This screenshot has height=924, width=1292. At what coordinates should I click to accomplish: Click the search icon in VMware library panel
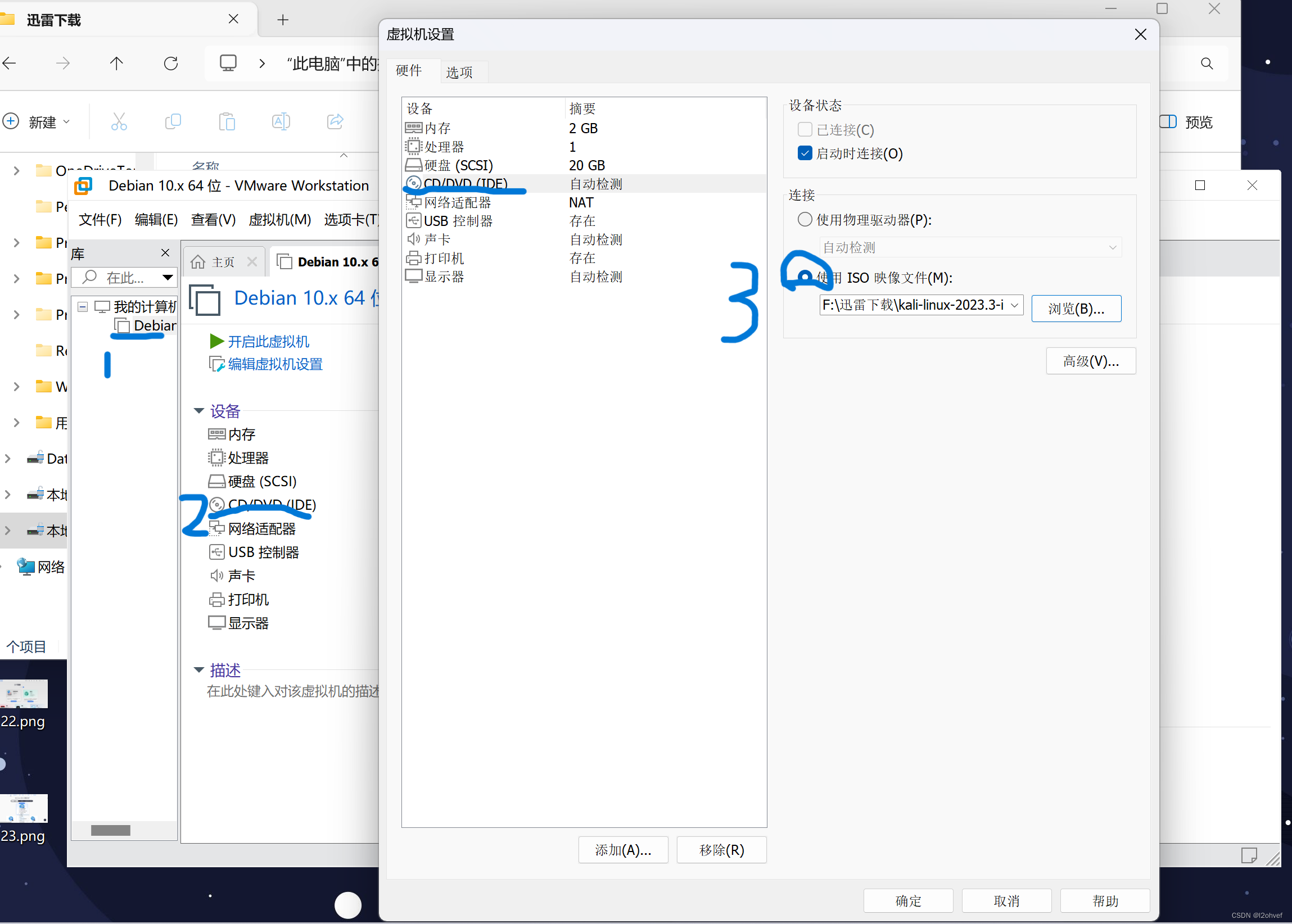(91, 277)
